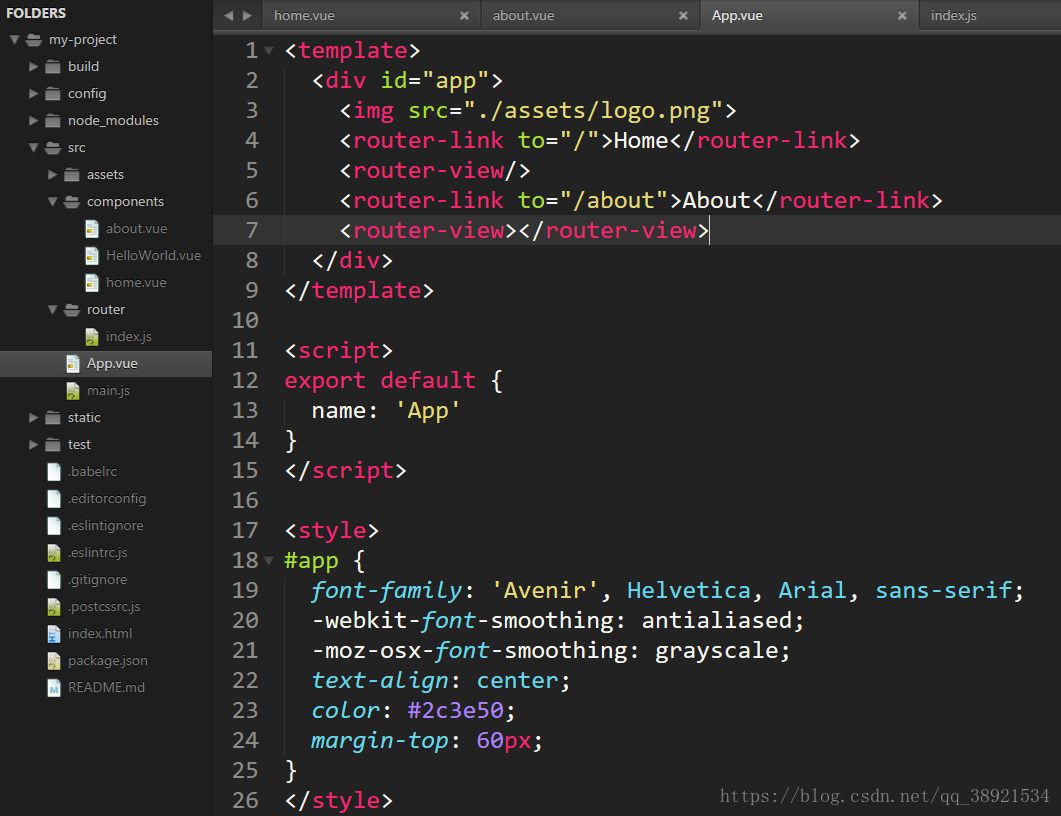Place cursor on line number 10

[x=245, y=320]
